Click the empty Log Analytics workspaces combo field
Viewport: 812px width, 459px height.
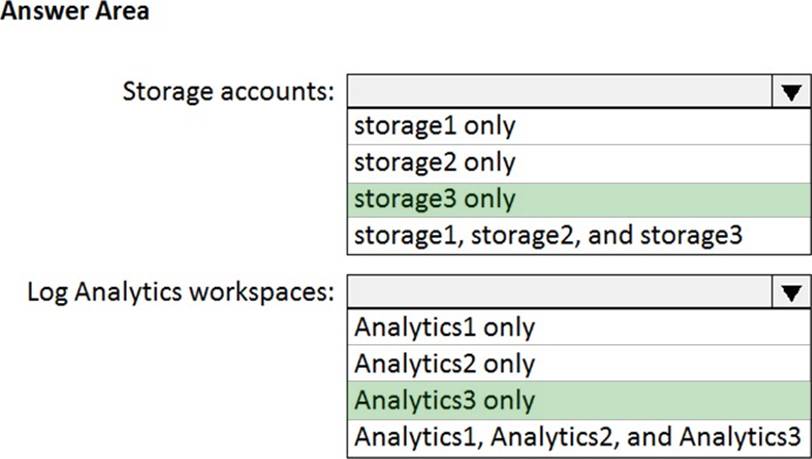(559, 293)
